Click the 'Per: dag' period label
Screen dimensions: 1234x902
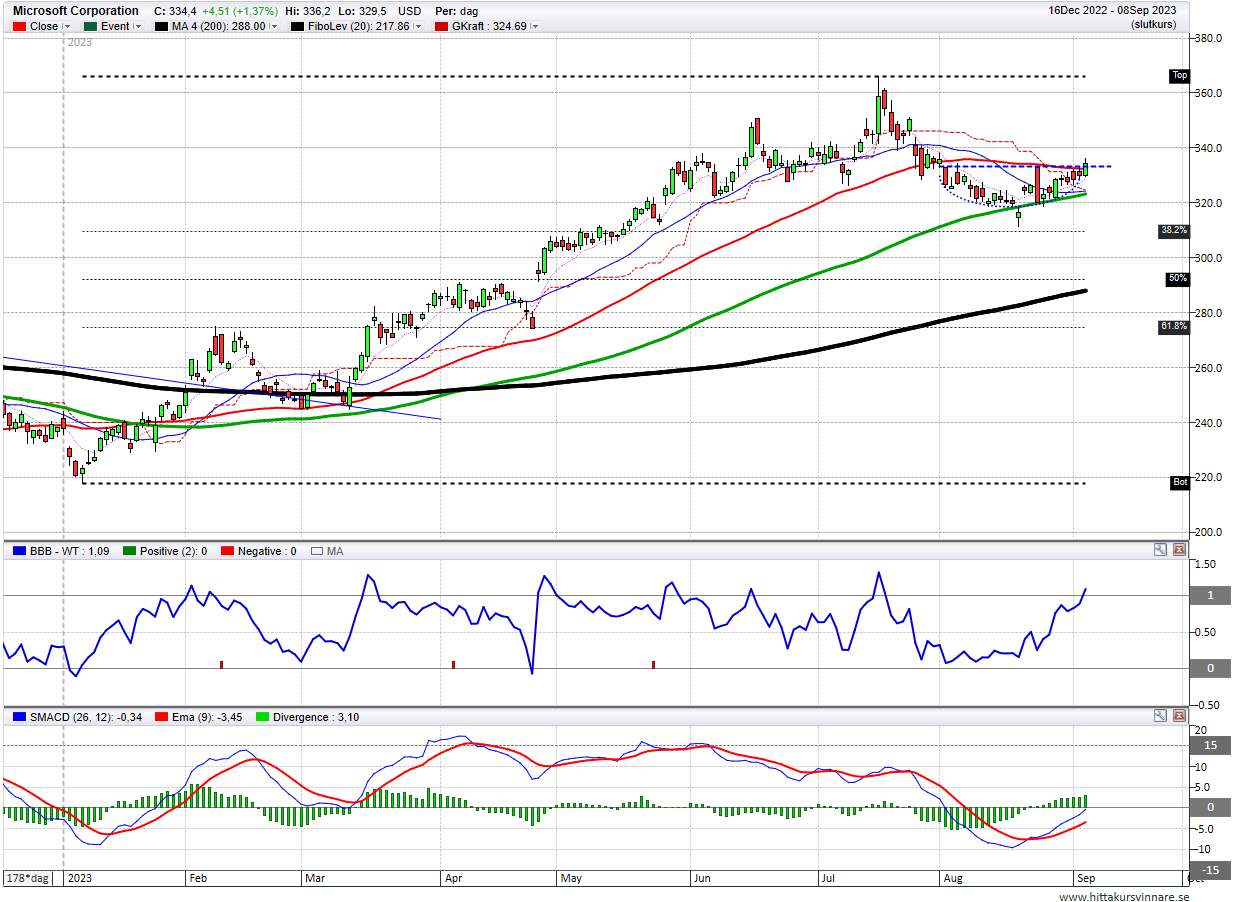(456, 11)
